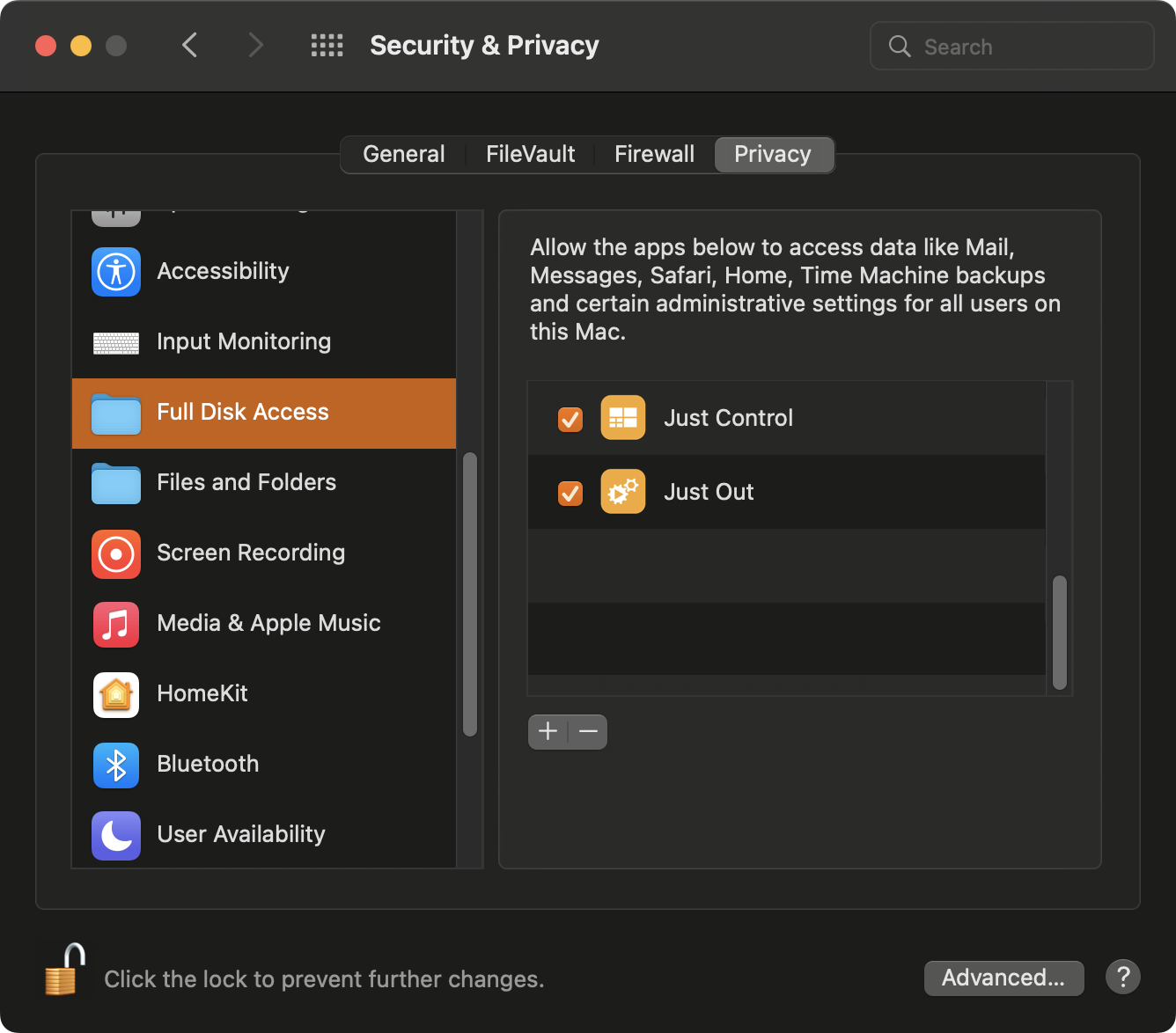Click the privacy category list scrollbar

point(470,594)
